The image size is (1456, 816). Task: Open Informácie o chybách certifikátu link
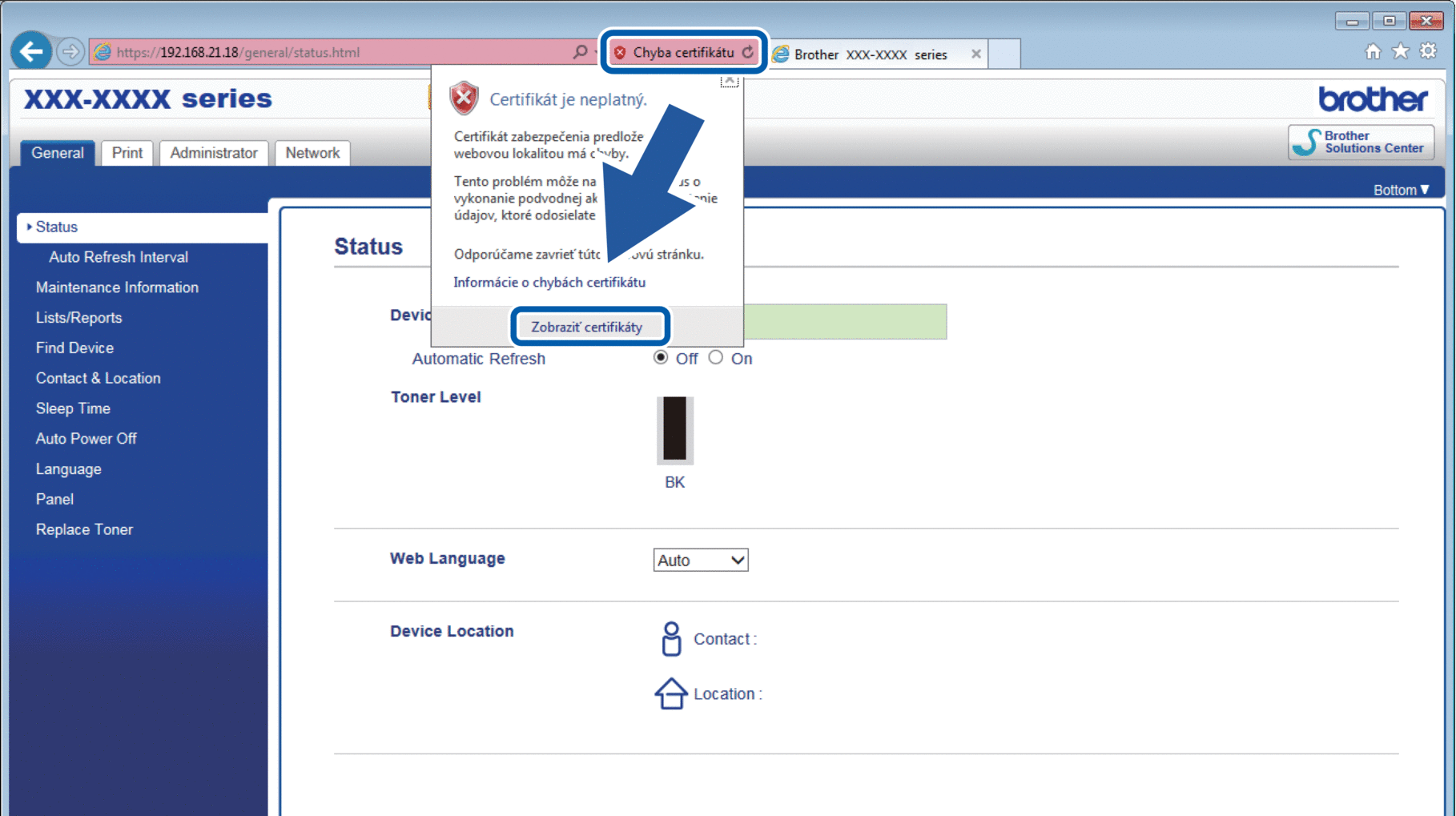pos(549,282)
